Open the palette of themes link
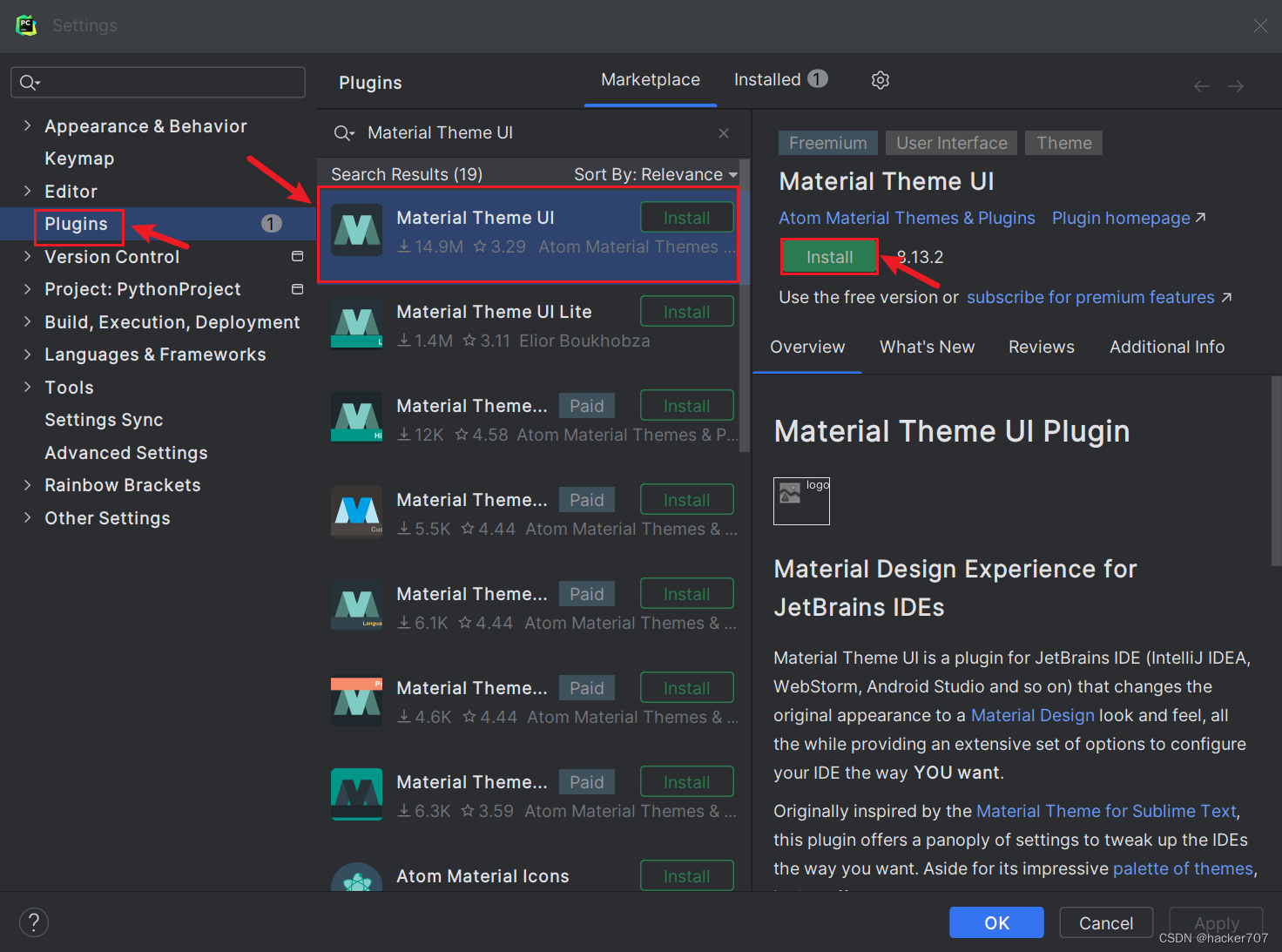 (1183, 869)
